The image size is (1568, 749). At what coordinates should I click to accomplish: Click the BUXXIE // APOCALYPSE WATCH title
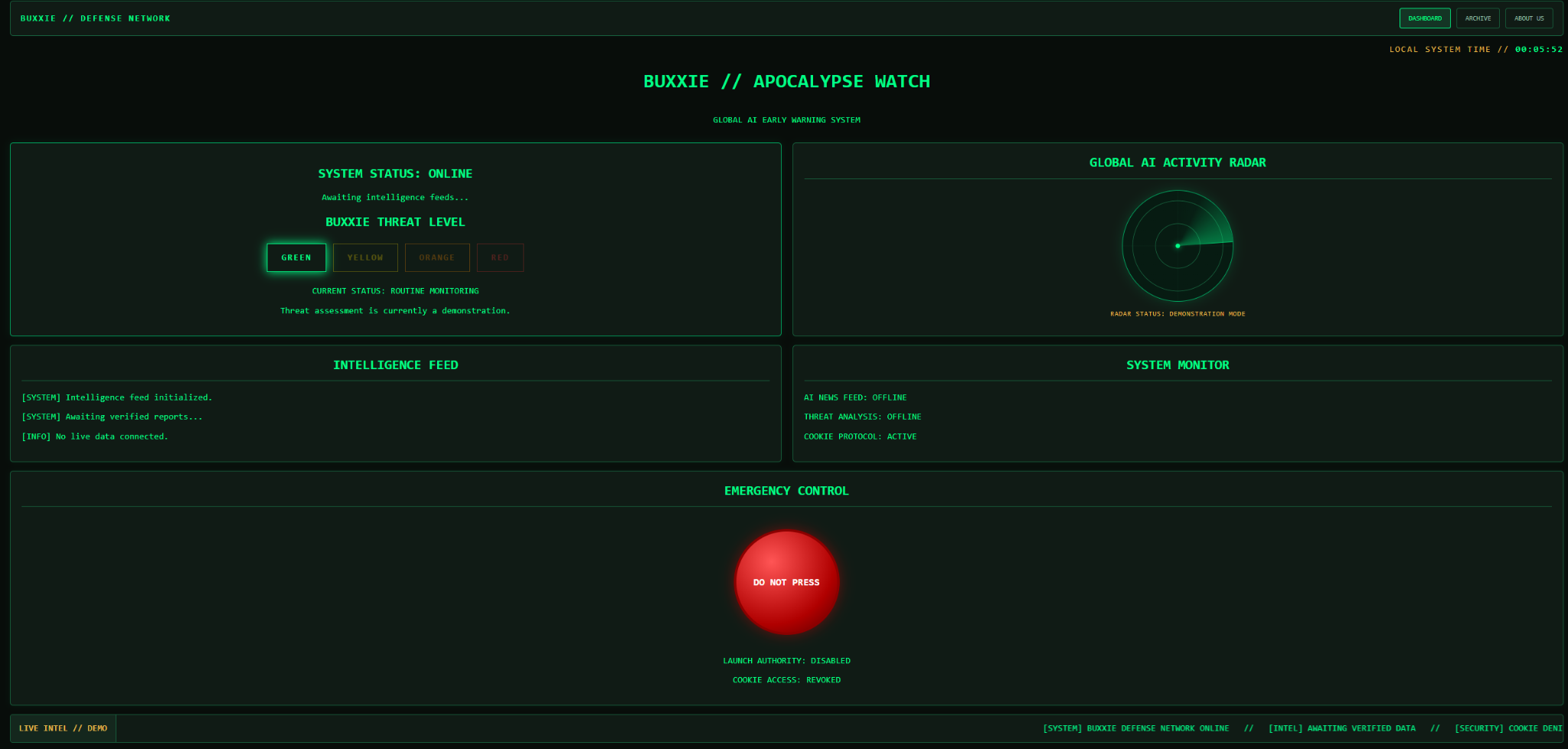click(x=786, y=81)
